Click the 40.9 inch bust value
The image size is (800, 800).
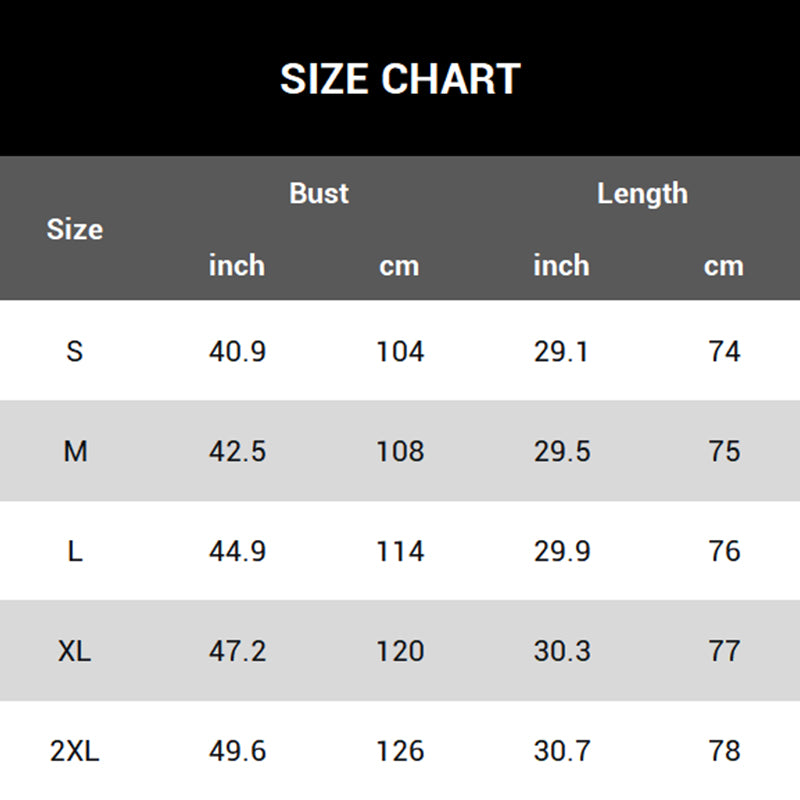(237, 351)
